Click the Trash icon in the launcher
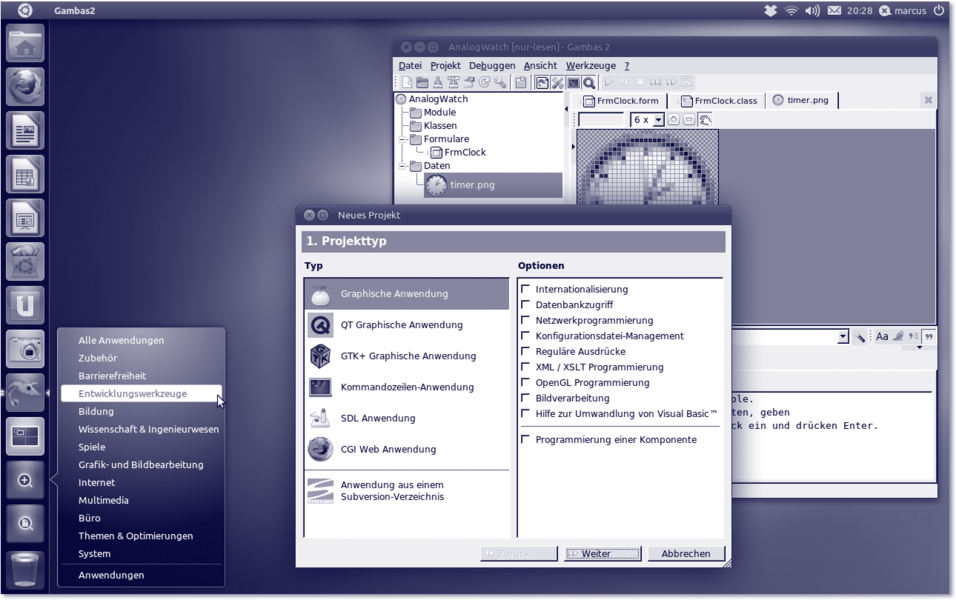Image resolution: width=956 pixels, height=600 pixels. [x=25, y=568]
